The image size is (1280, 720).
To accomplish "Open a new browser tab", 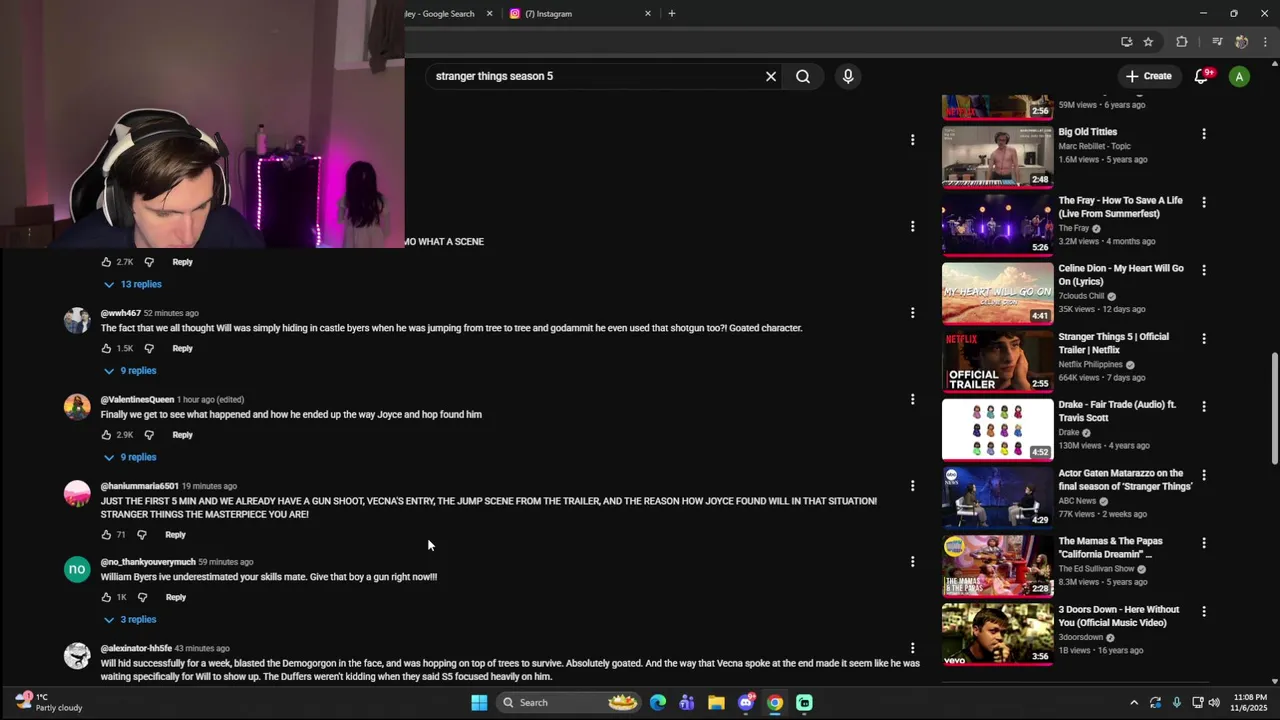I will (671, 14).
